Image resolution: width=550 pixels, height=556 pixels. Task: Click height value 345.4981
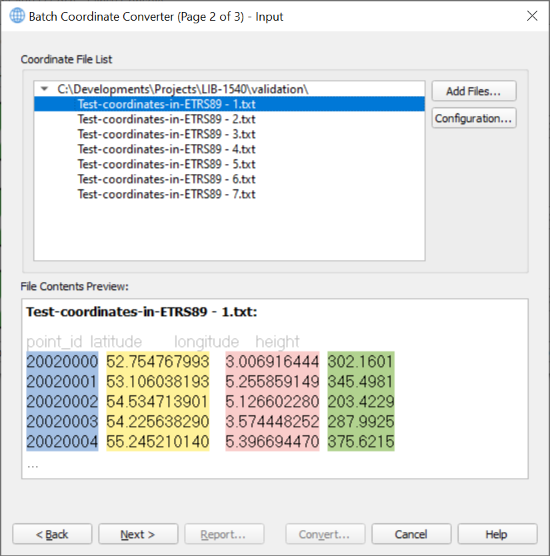coord(361,382)
